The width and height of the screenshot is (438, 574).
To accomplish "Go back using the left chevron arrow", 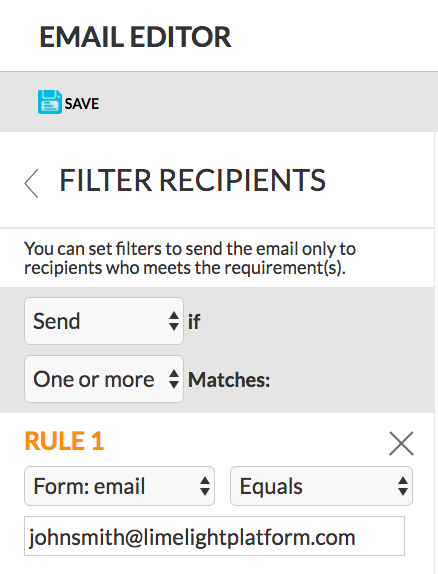I will [31, 183].
